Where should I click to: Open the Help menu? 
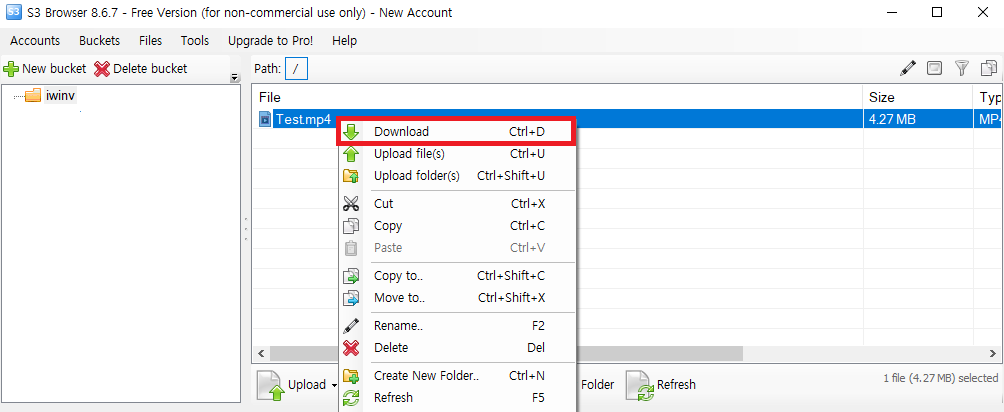click(344, 40)
